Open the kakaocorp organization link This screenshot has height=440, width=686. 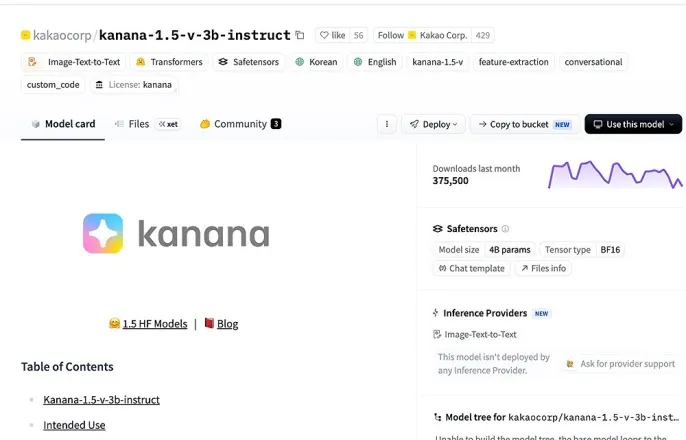62,35
